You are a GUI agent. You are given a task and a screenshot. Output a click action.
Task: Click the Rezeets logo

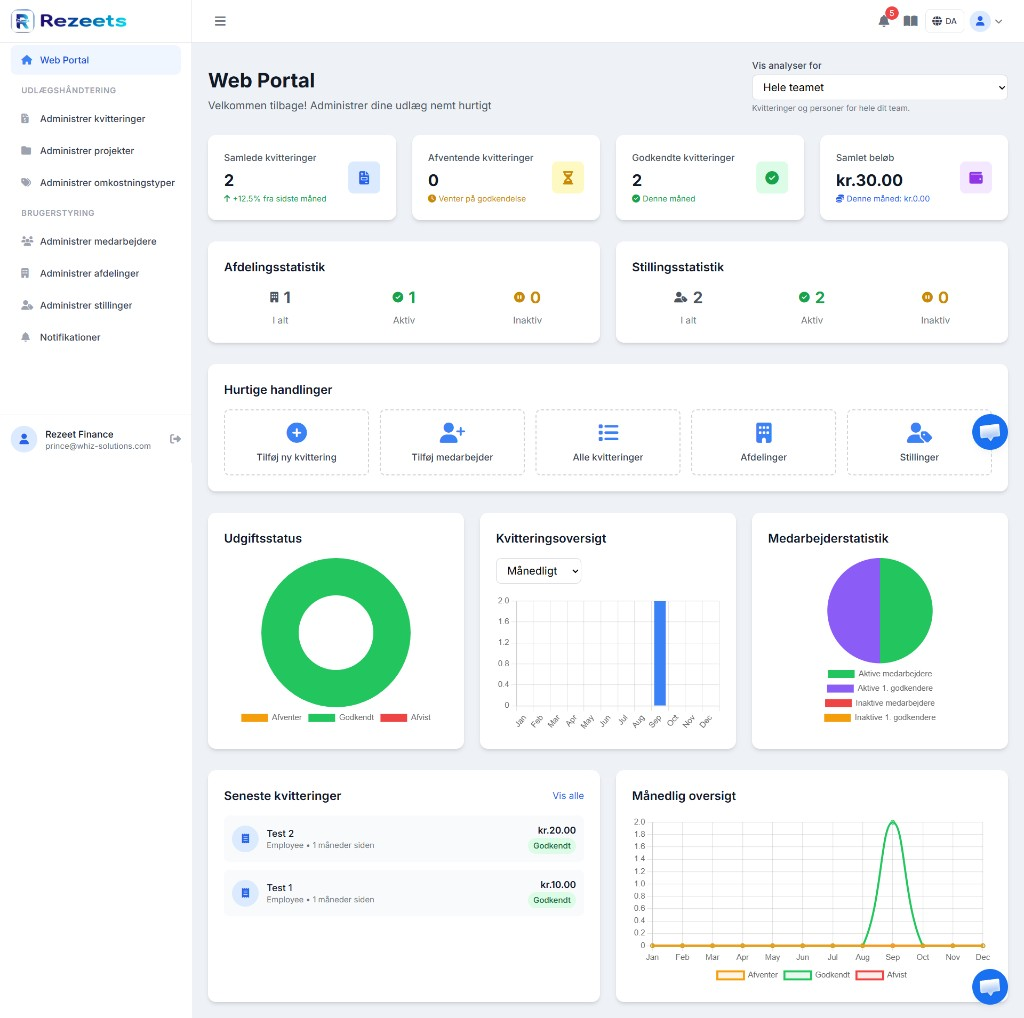click(69, 21)
